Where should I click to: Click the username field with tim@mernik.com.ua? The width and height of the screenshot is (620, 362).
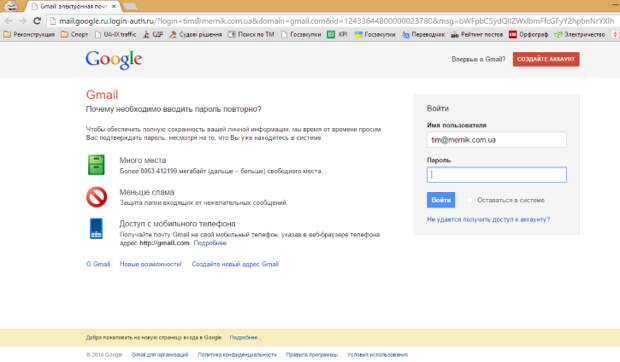point(497,140)
